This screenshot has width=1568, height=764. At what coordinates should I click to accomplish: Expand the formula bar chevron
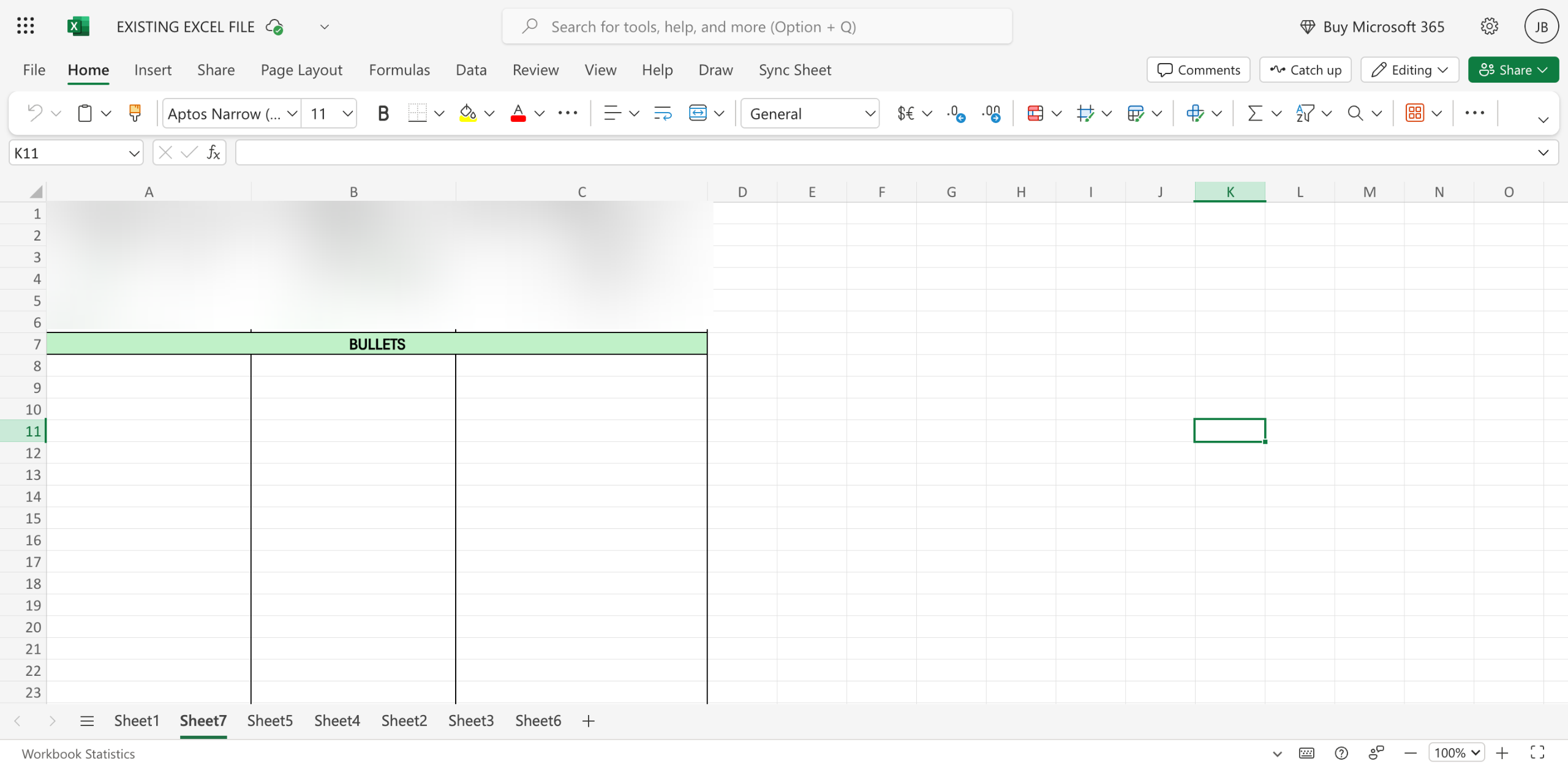pyautogui.click(x=1543, y=152)
